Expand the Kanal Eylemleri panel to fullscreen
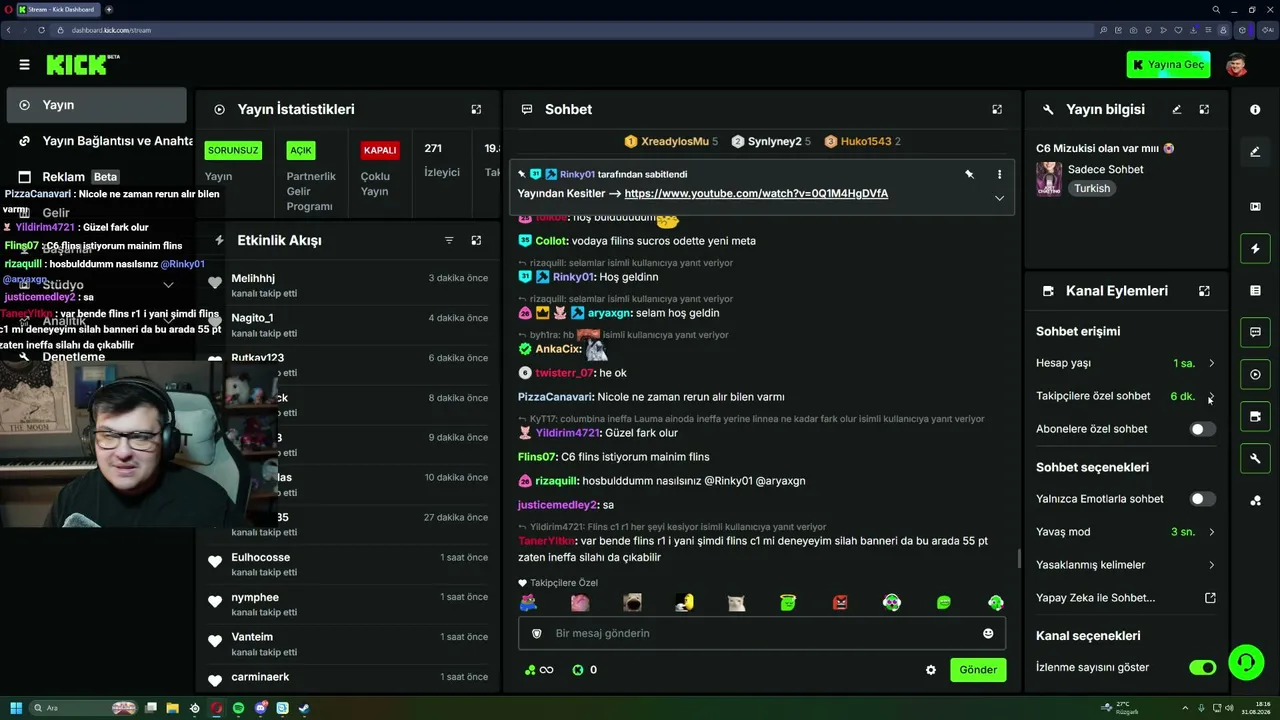1280x720 pixels. point(1204,291)
